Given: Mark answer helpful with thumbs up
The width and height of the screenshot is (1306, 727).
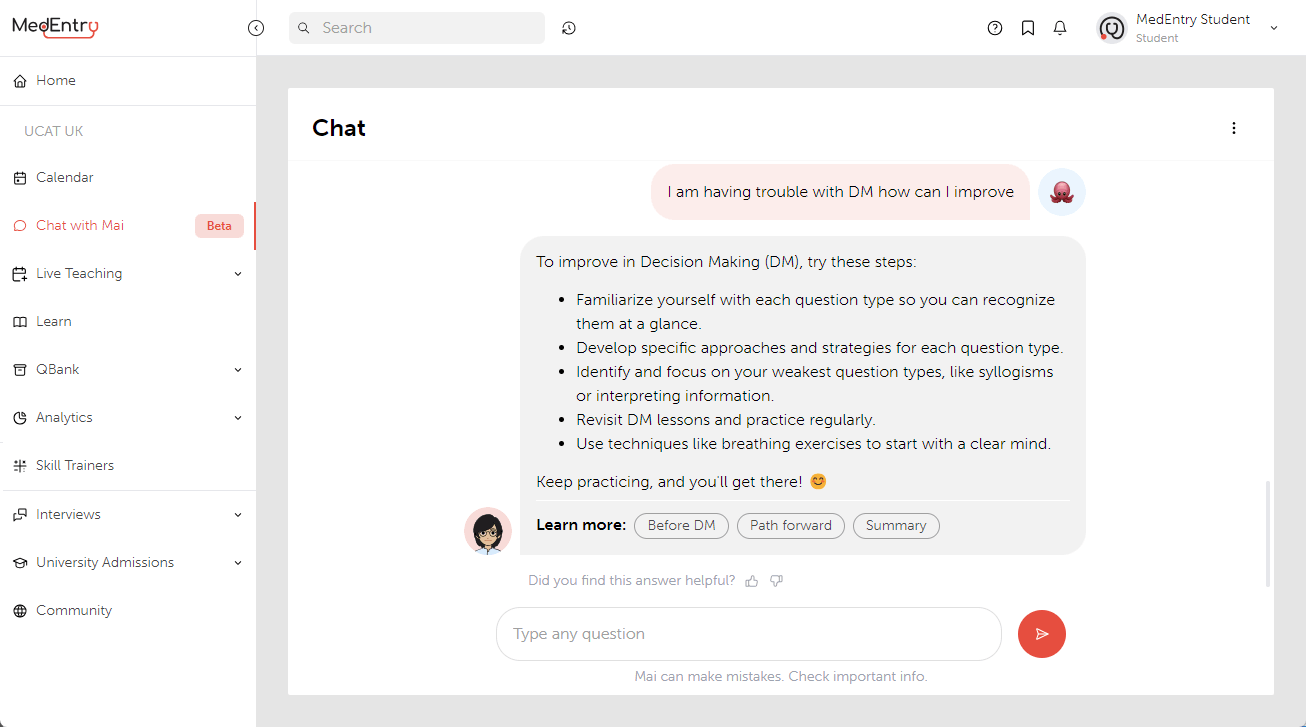Looking at the screenshot, I should 752,581.
